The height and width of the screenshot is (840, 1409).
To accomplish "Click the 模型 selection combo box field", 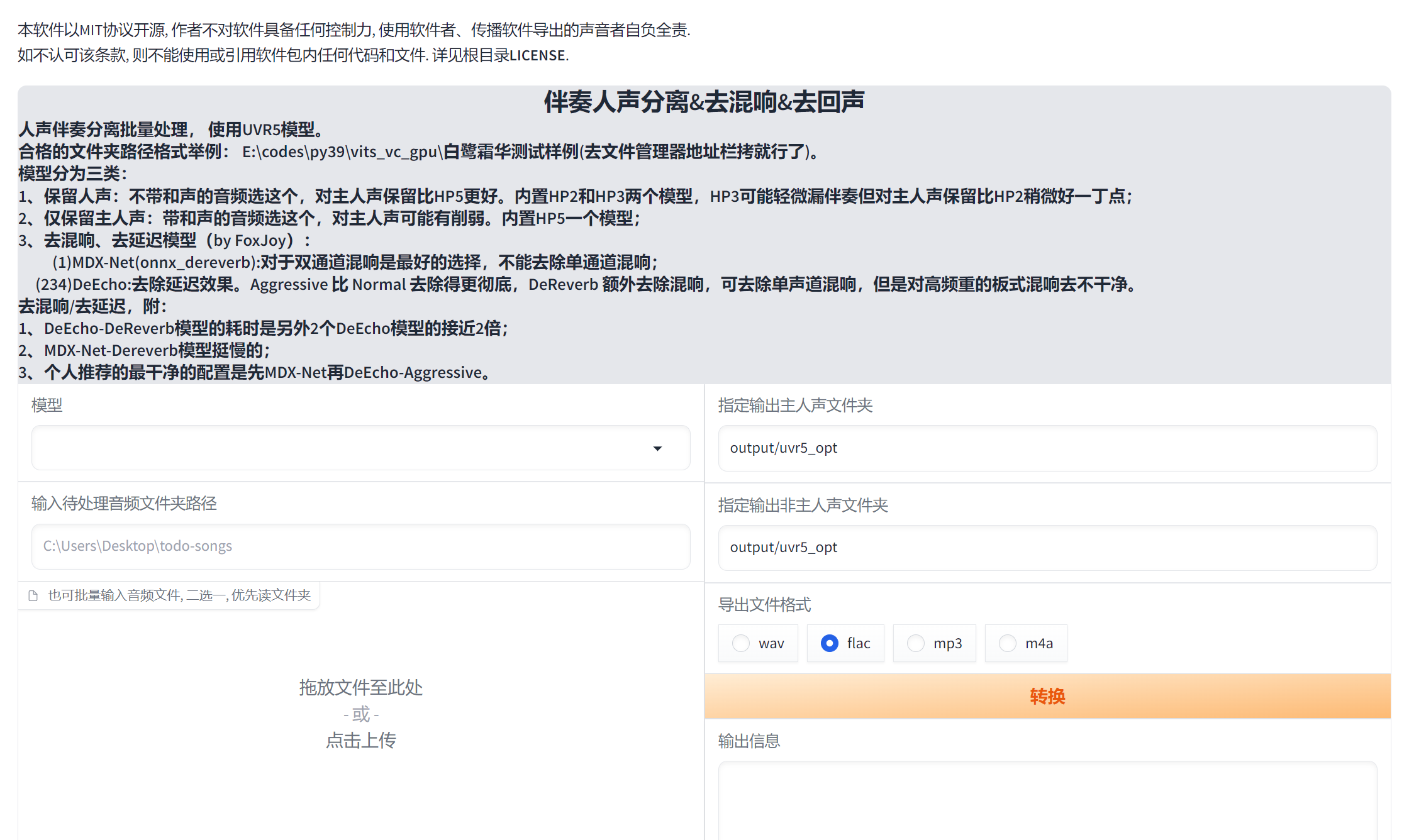I will 360,448.
